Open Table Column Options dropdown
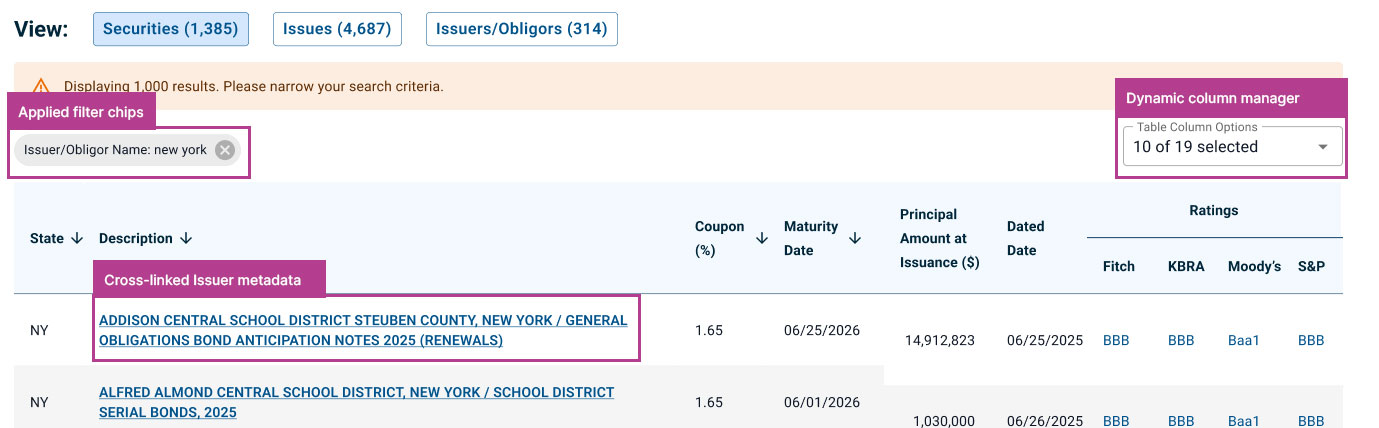Image resolution: width=1379 pixels, height=428 pixels. click(1232, 147)
